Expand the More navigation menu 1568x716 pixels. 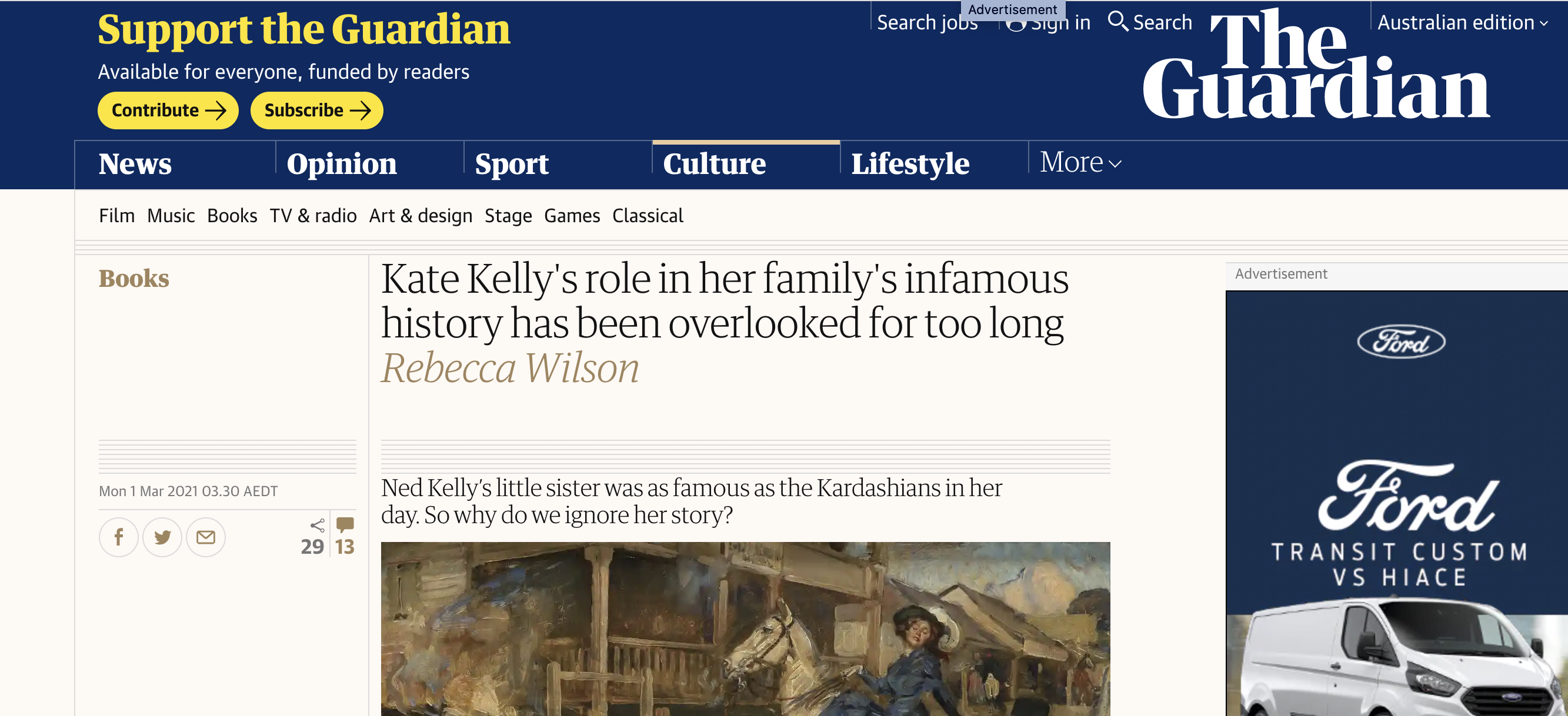click(1080, 163)
